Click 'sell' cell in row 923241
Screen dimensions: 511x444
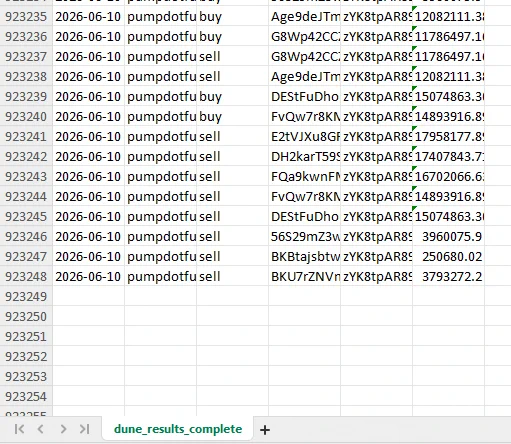click(232, 136)
